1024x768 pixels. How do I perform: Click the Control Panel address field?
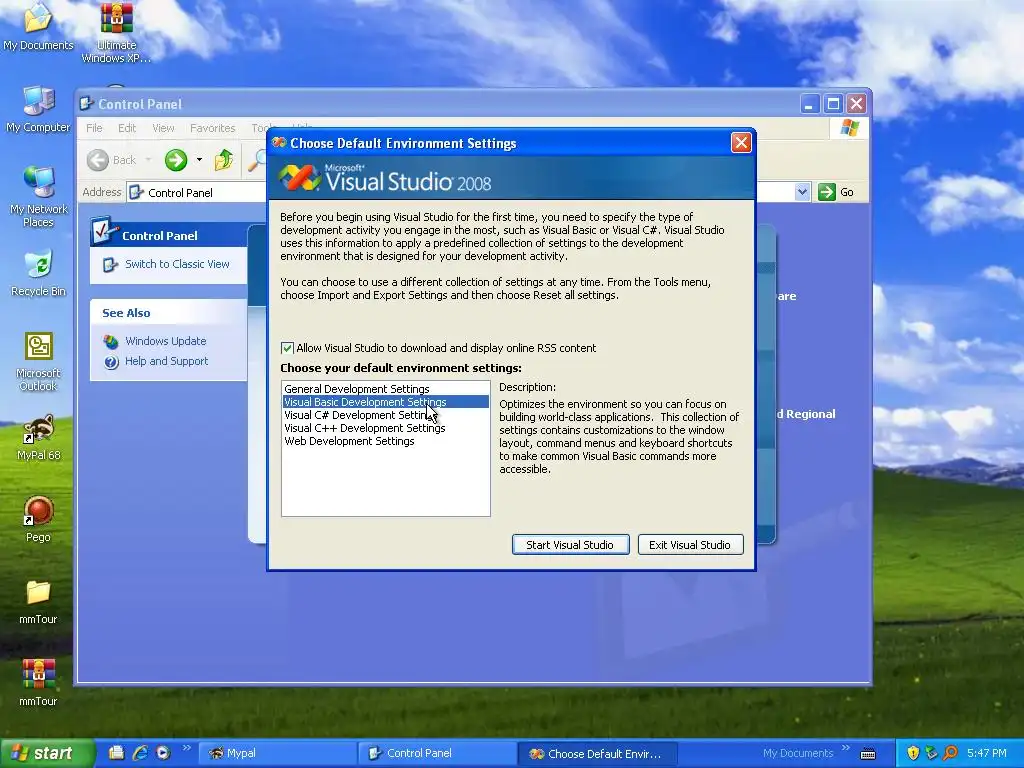468,192
